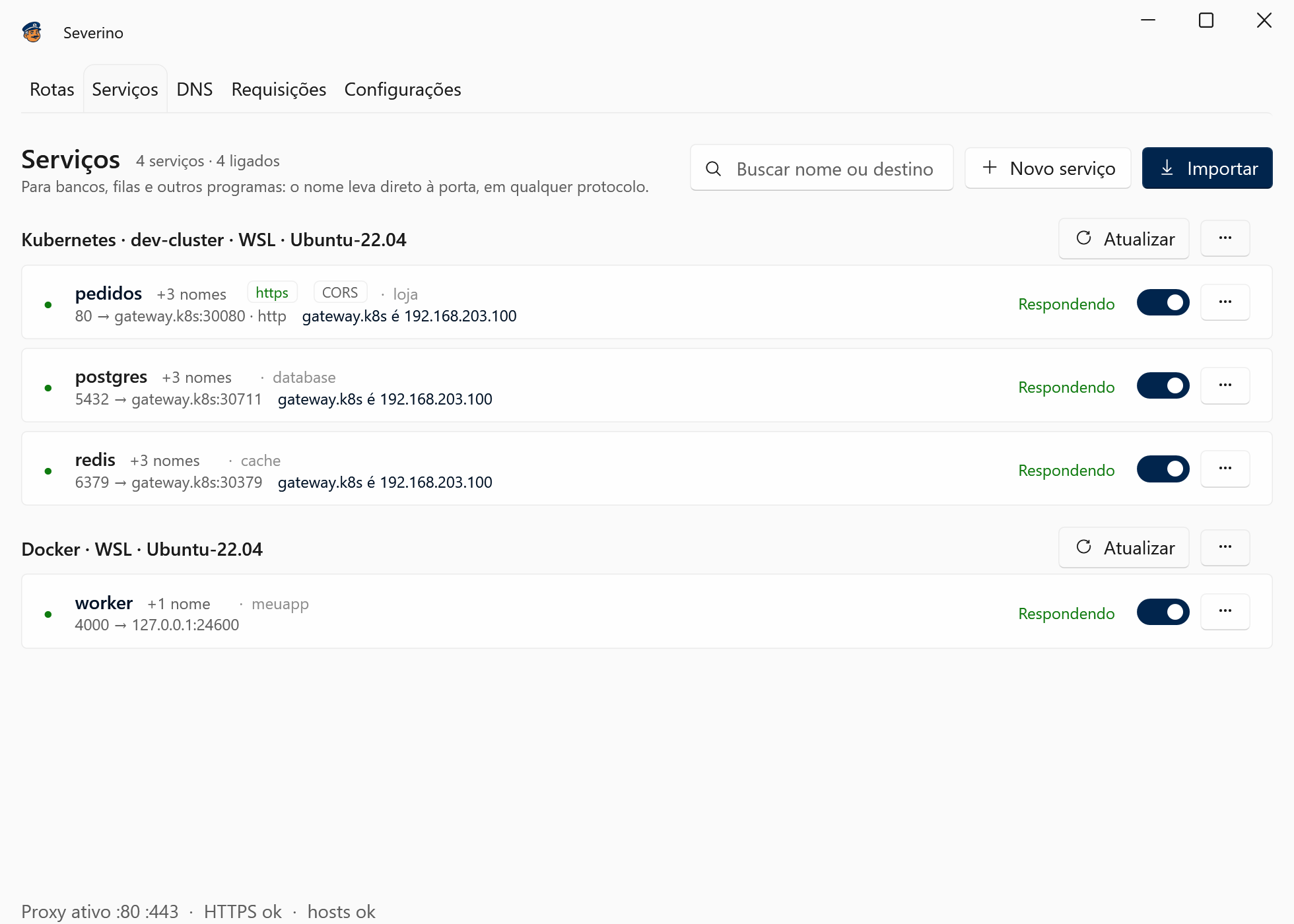1294x924 pixels.
Task: Click '5432 → gateway.k8s:30711' text
Action: (168, 399)
